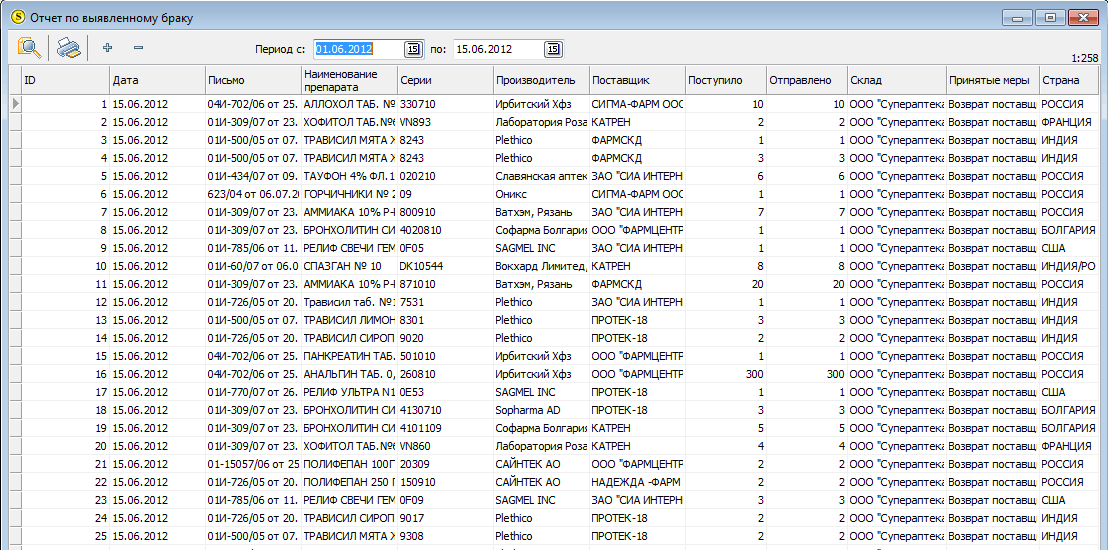Open the calendar for end date 15.06.2012
This screenshot has width=1108, height=550.
pos(553,49)
